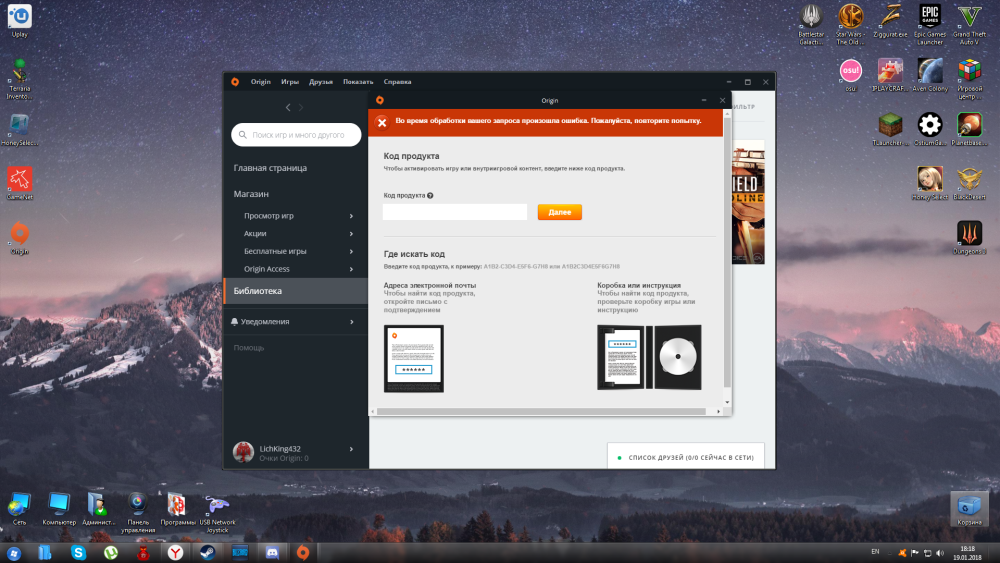Expand the Уведомления chevron
The height and width of the screenshot is (563, 1000).
(351, 322)
